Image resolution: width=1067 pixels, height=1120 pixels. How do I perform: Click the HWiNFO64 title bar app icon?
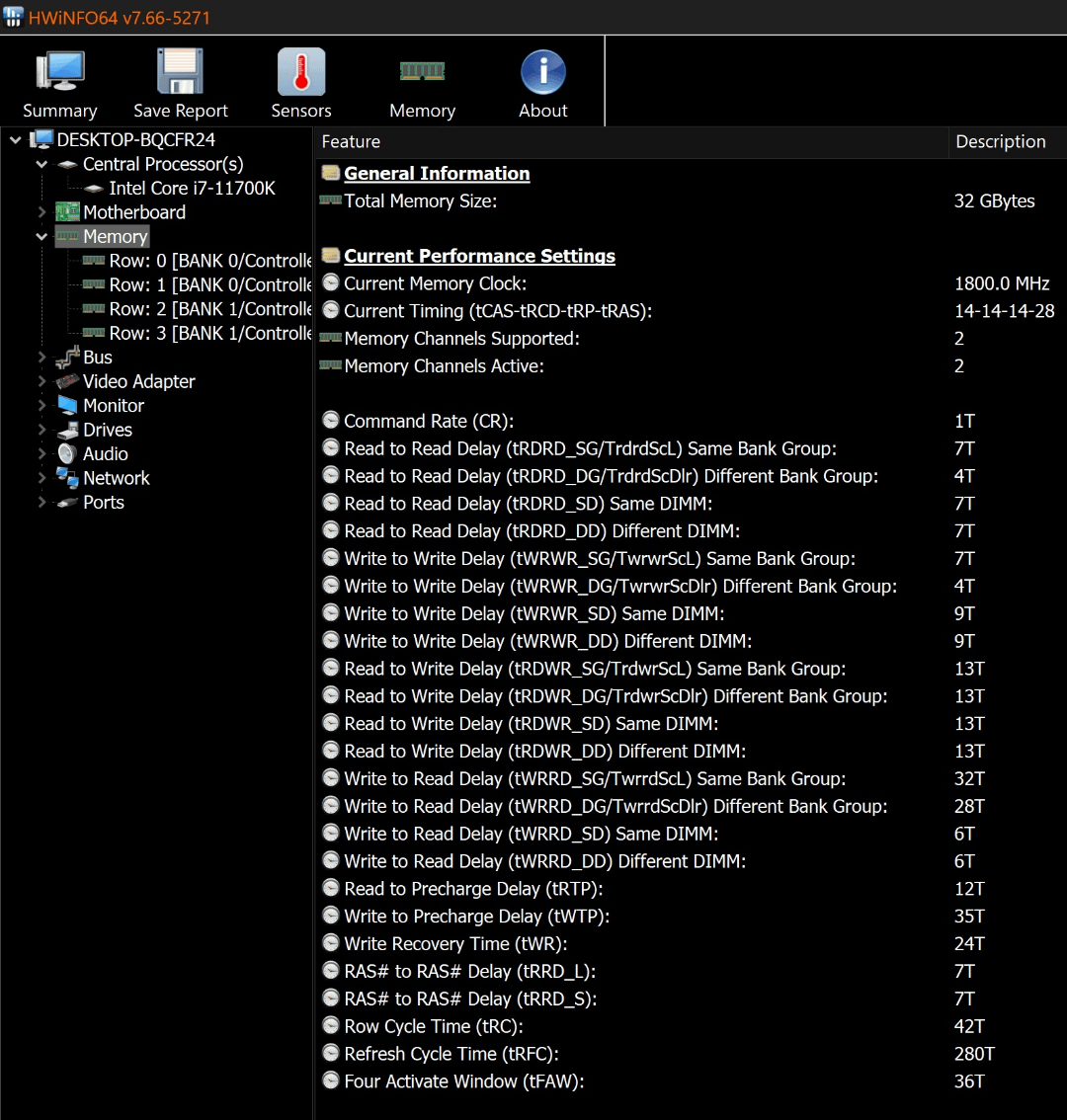click(x=13, y=17)
